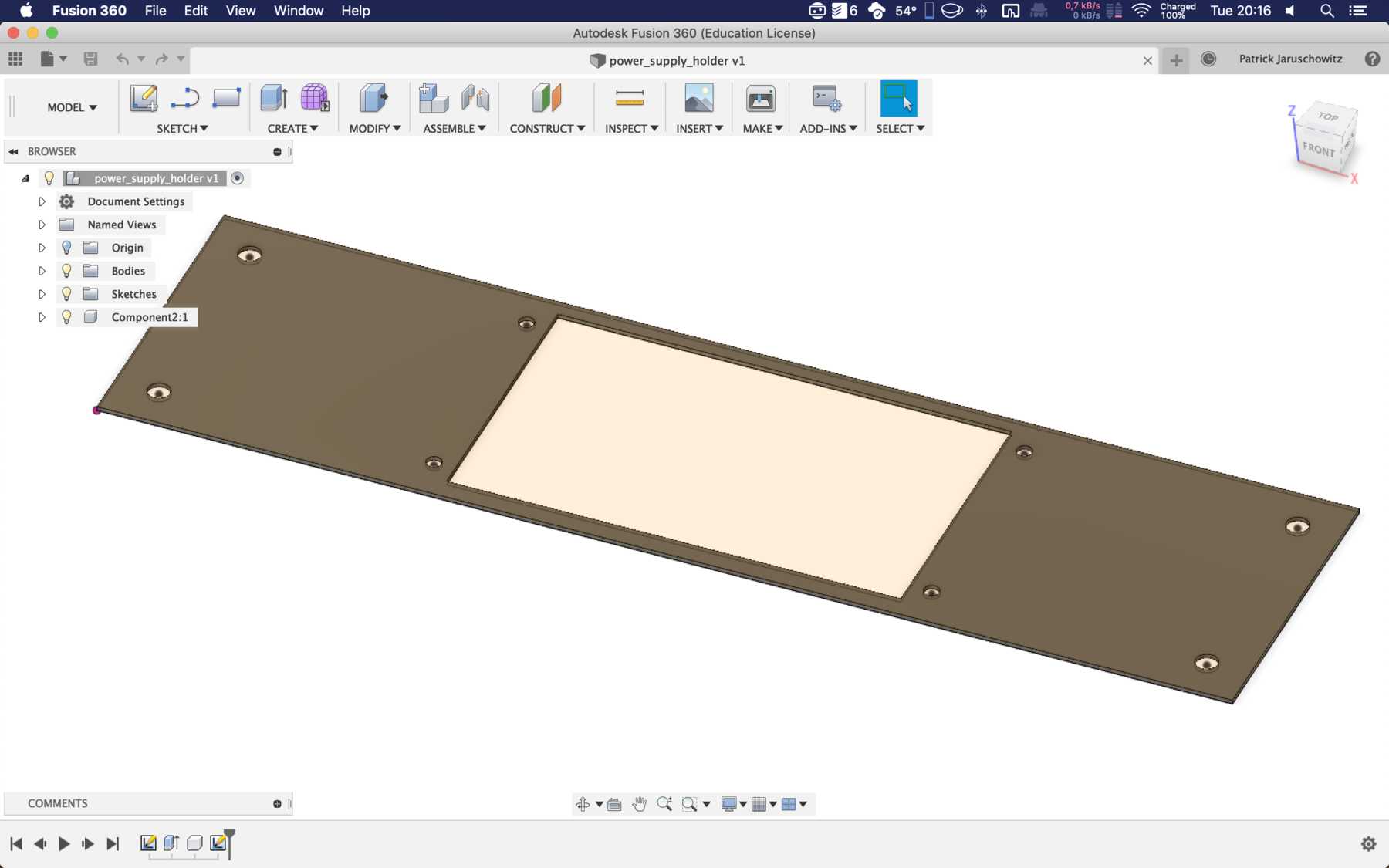Open the File document icon menu
The height and width of the screenshot is (868, 1389).
pos(52,59)
